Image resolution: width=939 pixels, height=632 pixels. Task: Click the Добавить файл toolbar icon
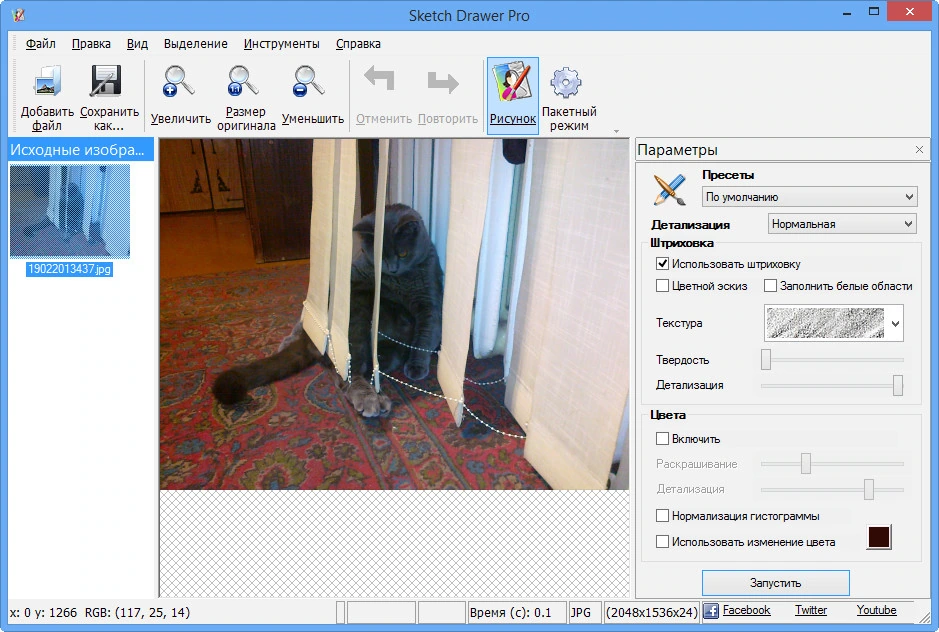(x=47, y=82)
